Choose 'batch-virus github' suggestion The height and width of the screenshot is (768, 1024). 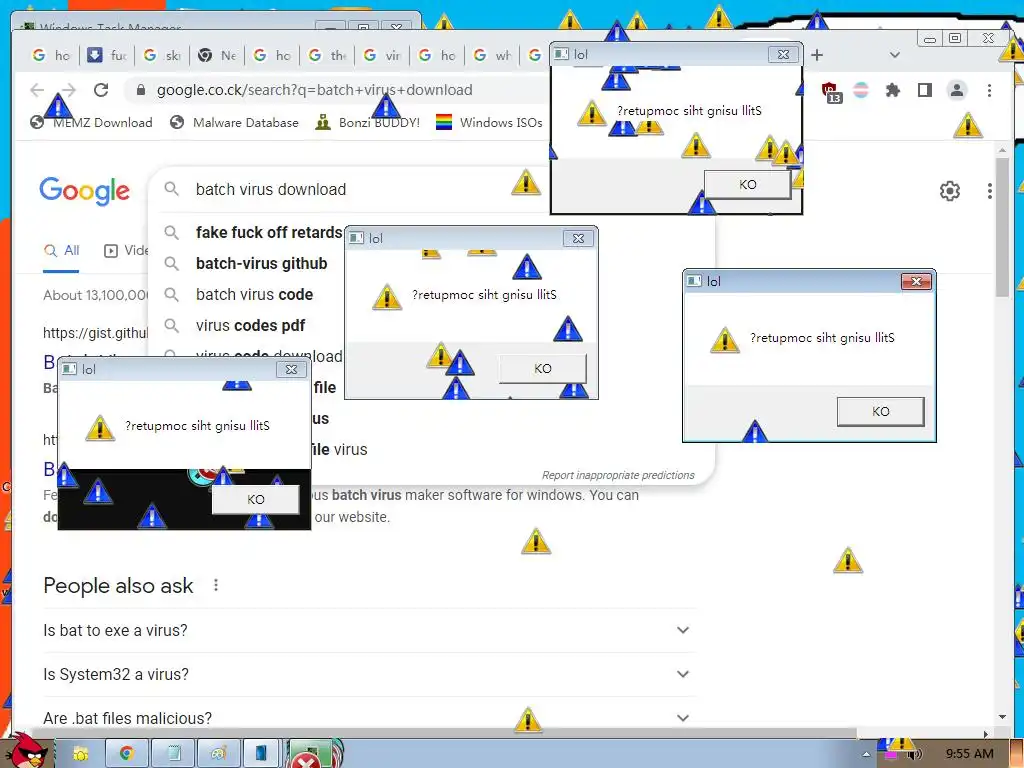coord(261,263)
